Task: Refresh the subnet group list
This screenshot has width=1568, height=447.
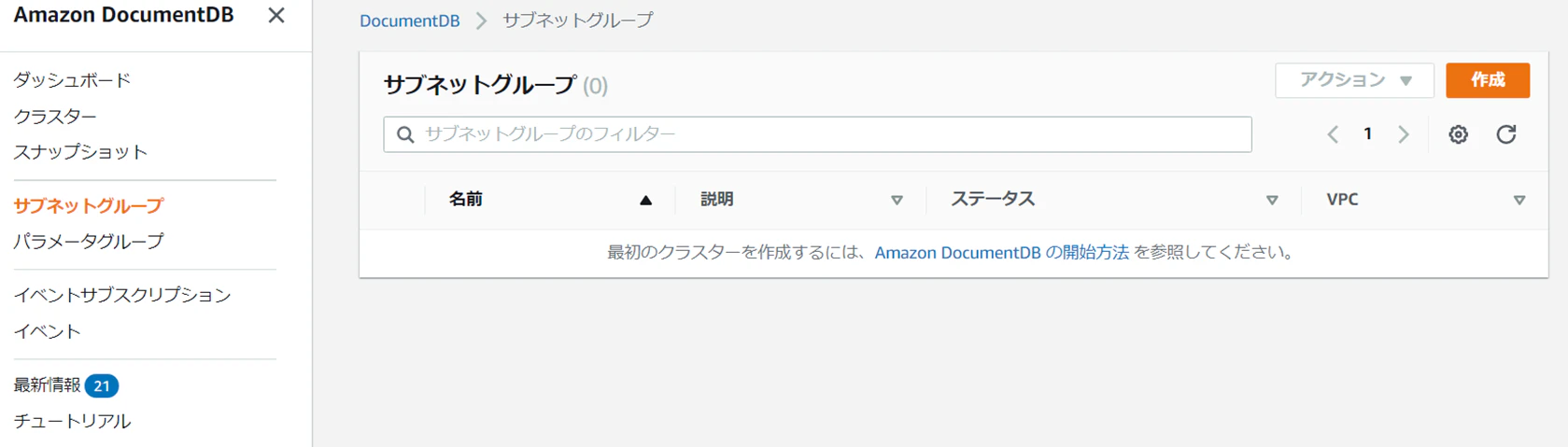Action: click(x=1505, y=134)
